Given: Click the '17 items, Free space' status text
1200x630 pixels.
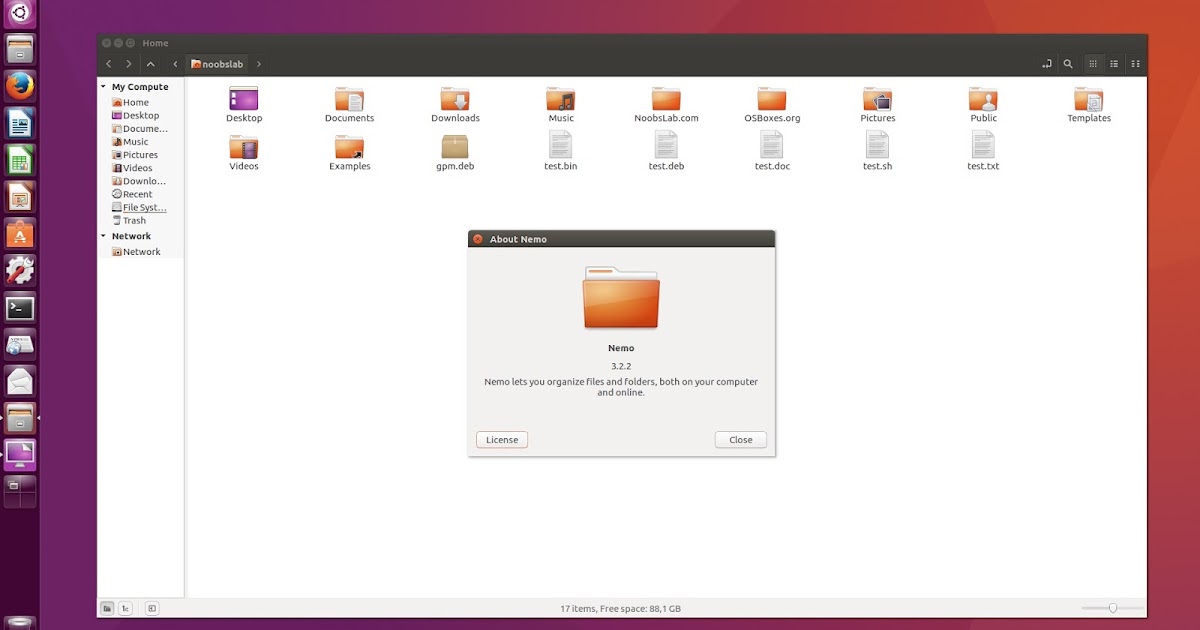Looking at the screenshot, I should pyautogui.click(x=621, y=608).
